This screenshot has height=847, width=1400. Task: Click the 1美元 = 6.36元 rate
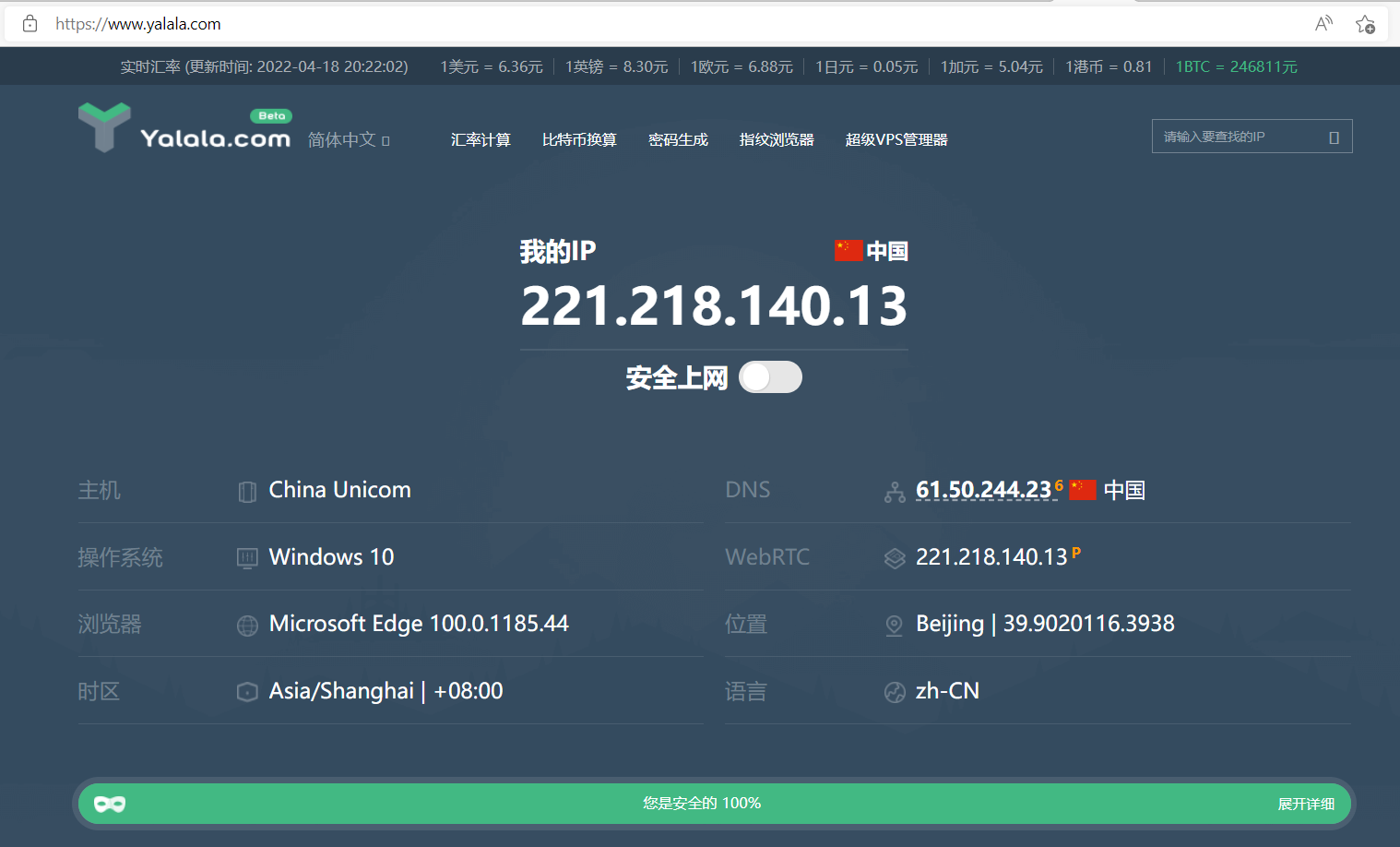coord(492,66)
